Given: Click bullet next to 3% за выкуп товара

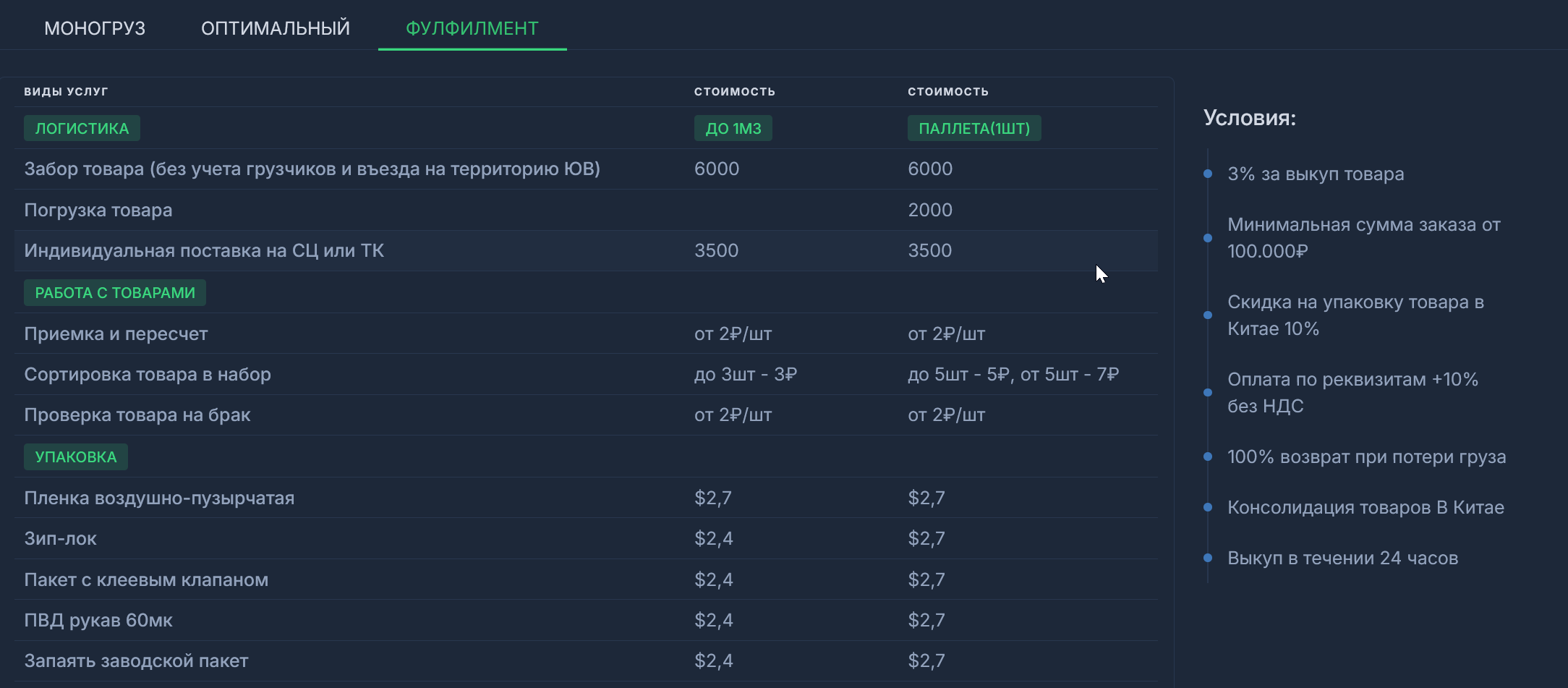Looking at the screenshot, I should pyautogui.click(x=1208, y=174).
